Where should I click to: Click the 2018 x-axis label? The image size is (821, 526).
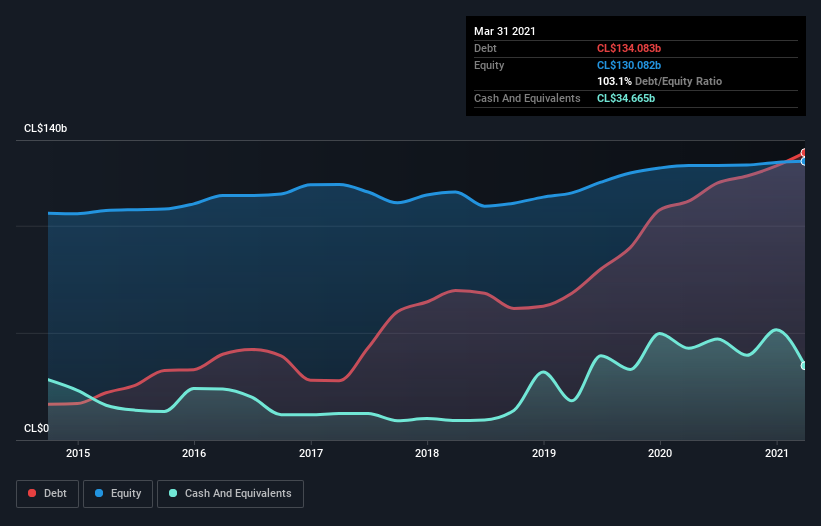tap(427, 453)
